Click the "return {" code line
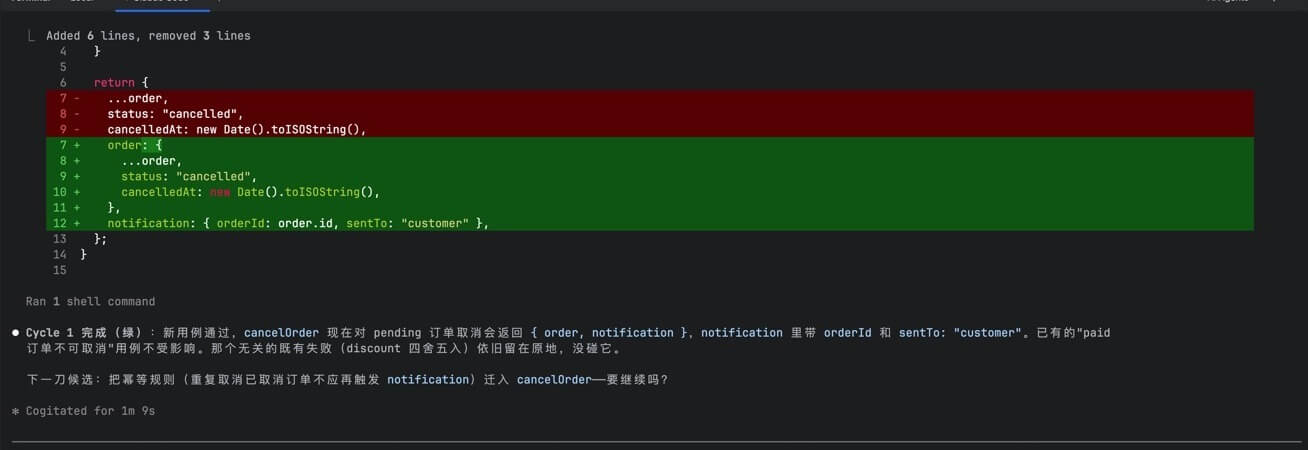The height and width of the screenshot is (450, 1308). [121, 83]
